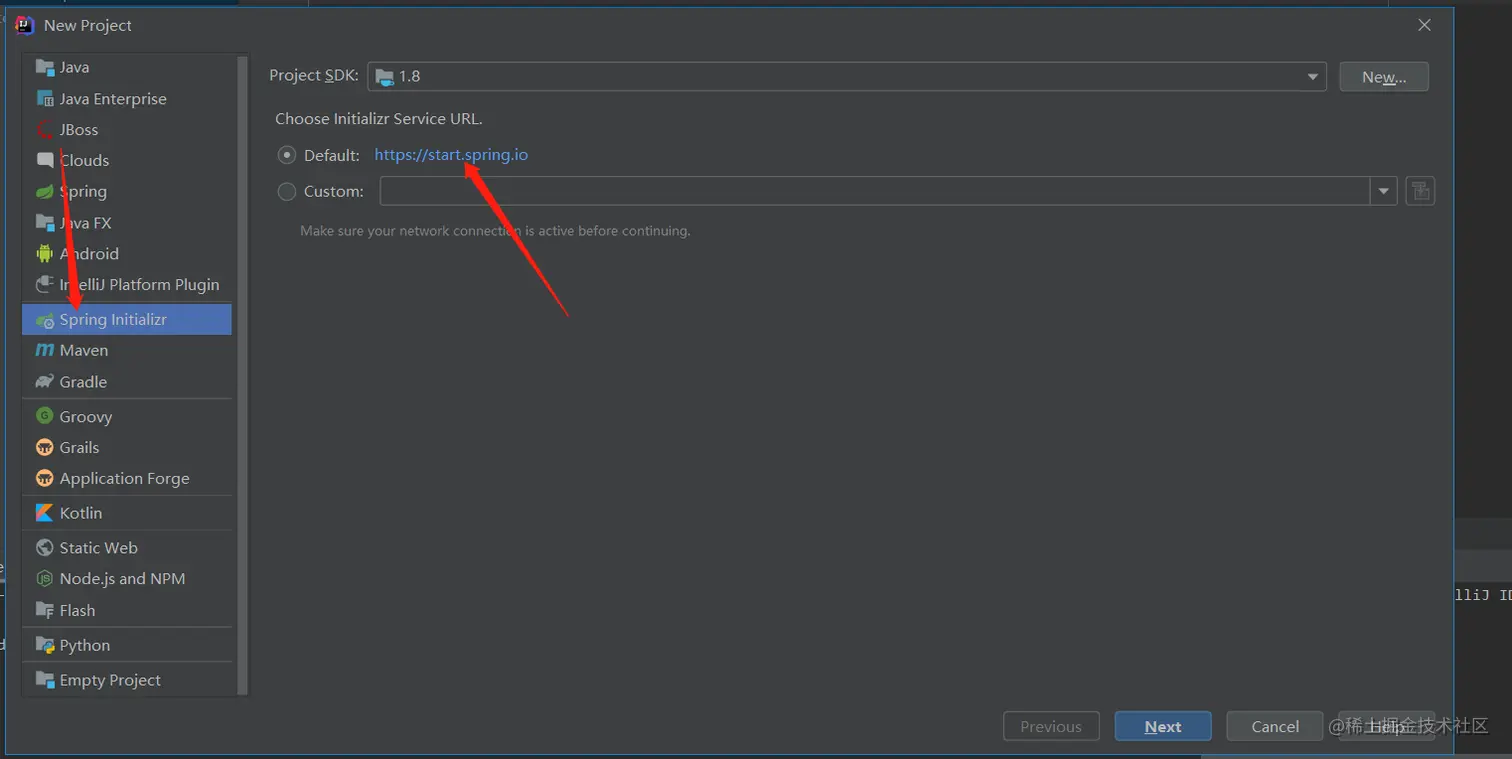Open the Project SDK dropdown

tap(847, 76)
